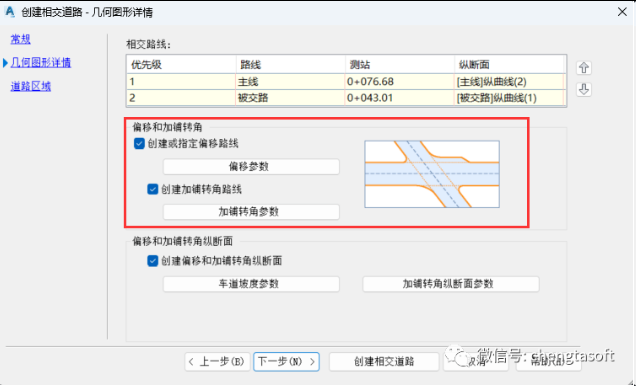Click the 优先级 column header
Image resolution: width=636 pixels, height=386 pixels.
(x=181, y=64)
